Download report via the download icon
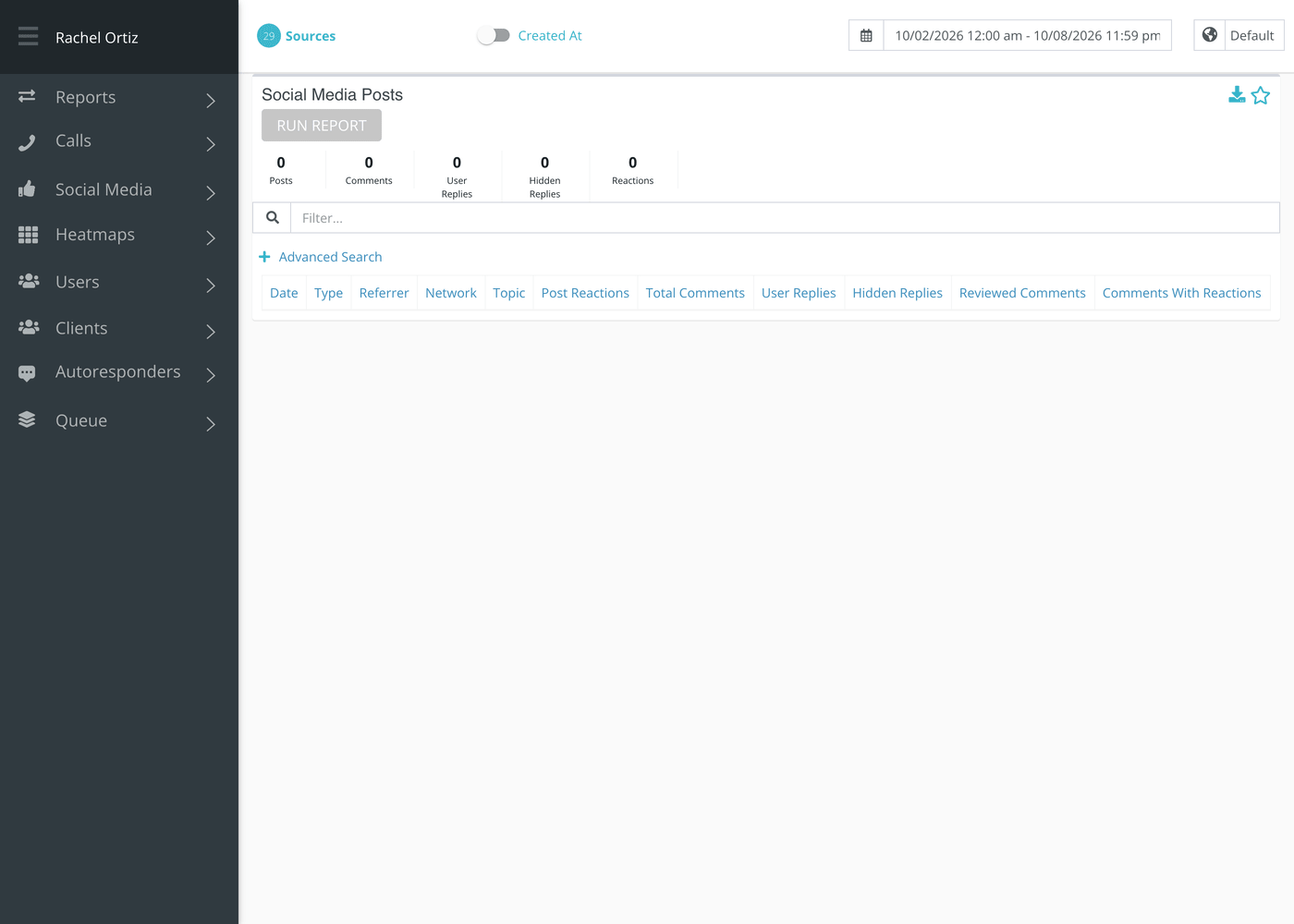The image size is (1294, 924). click(1237, 95)
